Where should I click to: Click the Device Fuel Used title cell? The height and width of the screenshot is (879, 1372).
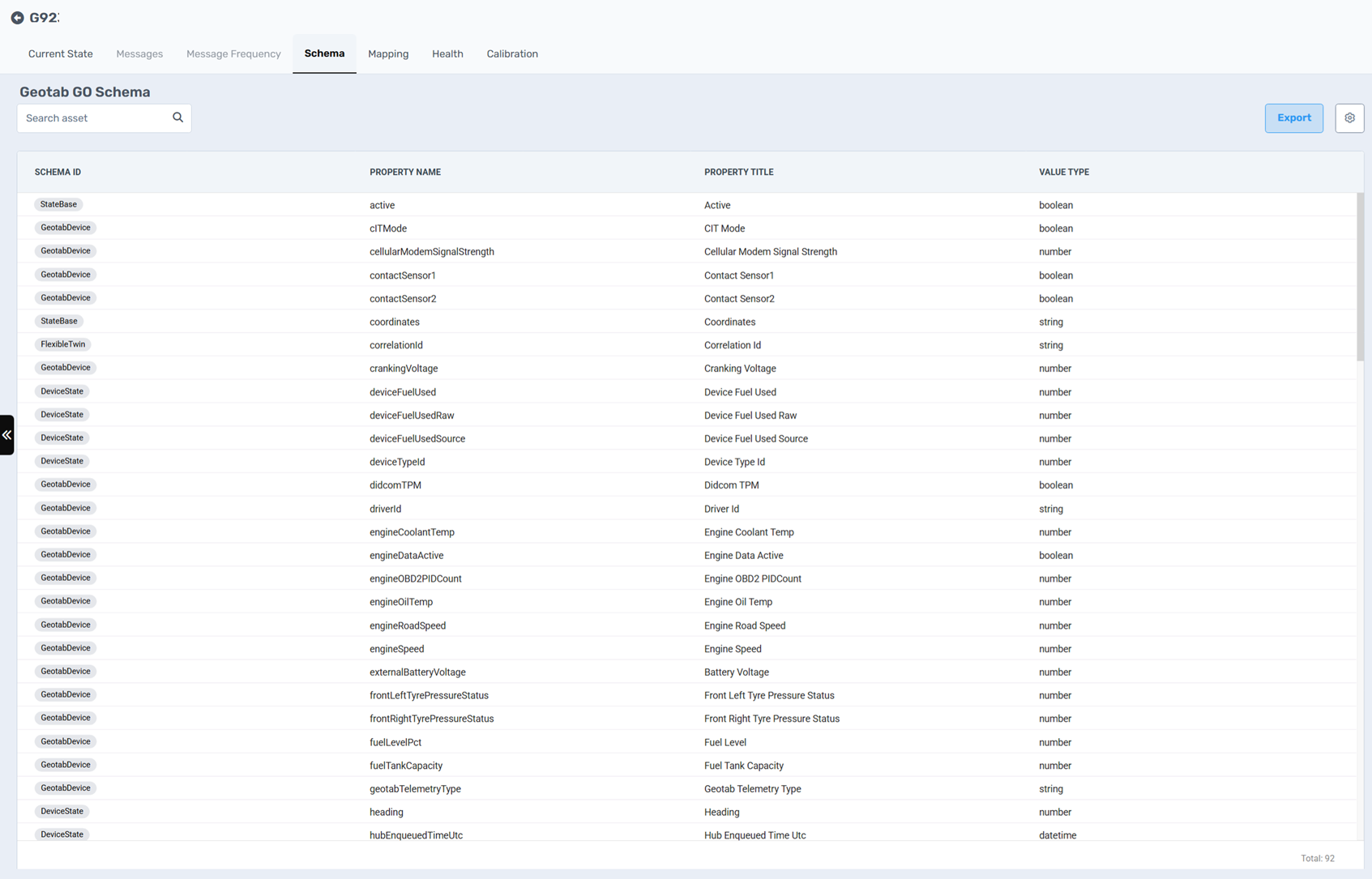pyautogui.click(x=740, y=392)
